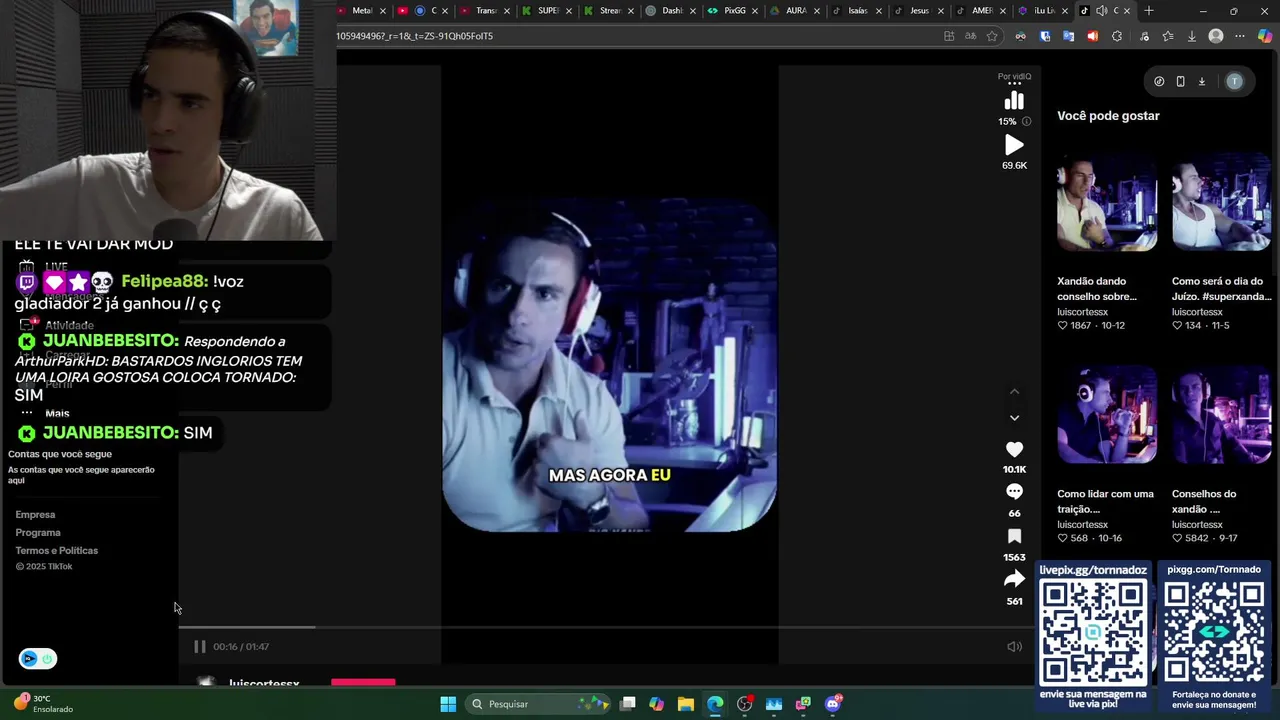This screenshot has width=1280, height=720.
Task: Click the TikTok coin icon in header pill
Action: pyautogui.click(x=1159, y=82)
